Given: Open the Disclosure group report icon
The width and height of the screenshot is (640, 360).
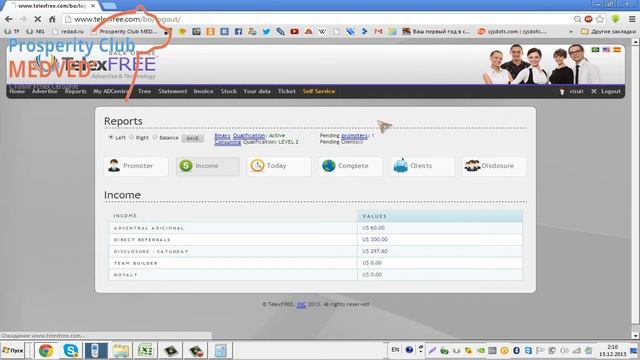Looking at the screenshot, I should 472,166.
